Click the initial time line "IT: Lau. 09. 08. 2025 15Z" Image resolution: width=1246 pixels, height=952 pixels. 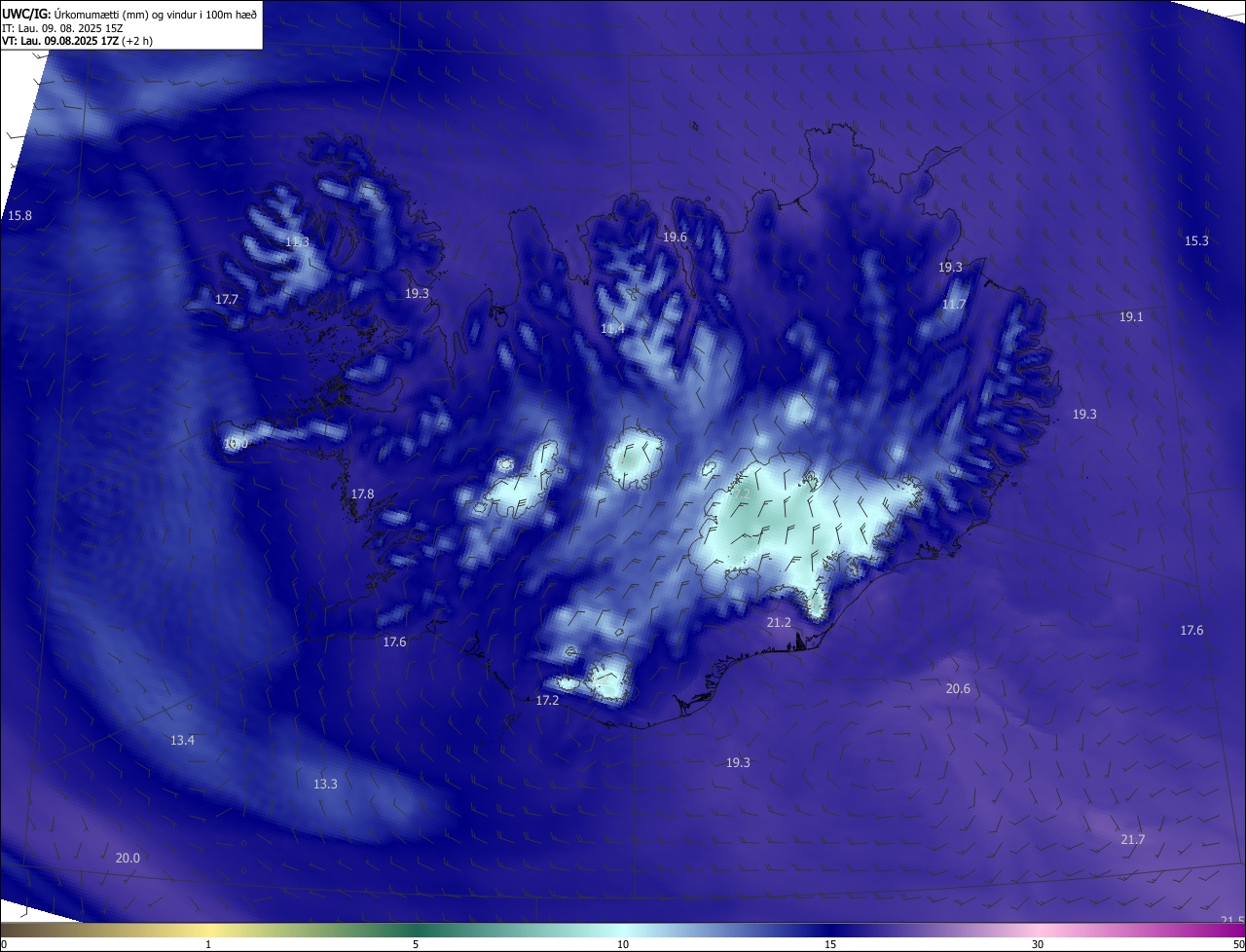coord(62,28)
